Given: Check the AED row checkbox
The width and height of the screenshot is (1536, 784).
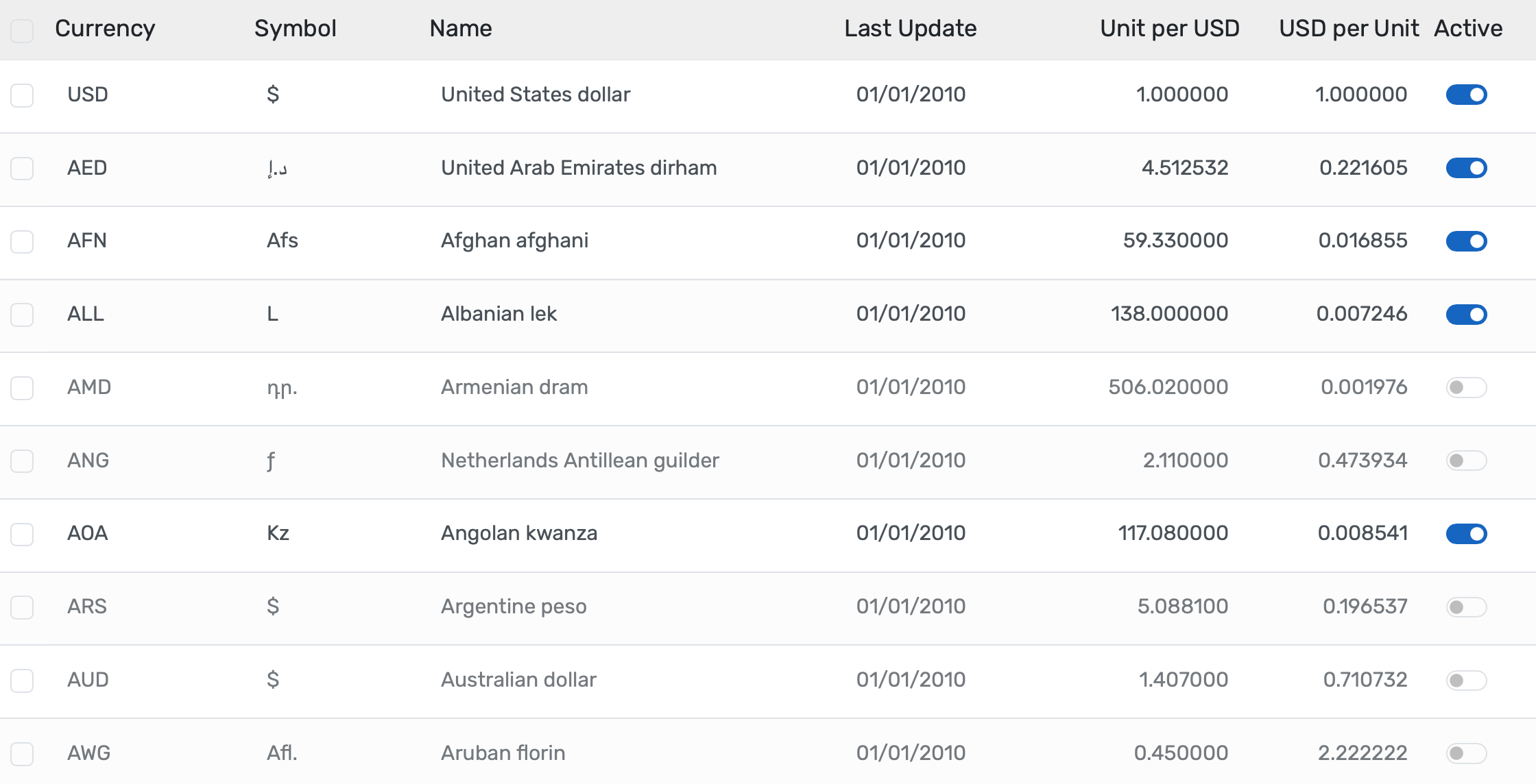Looking at the screenshot, I should tap(22, 169).
